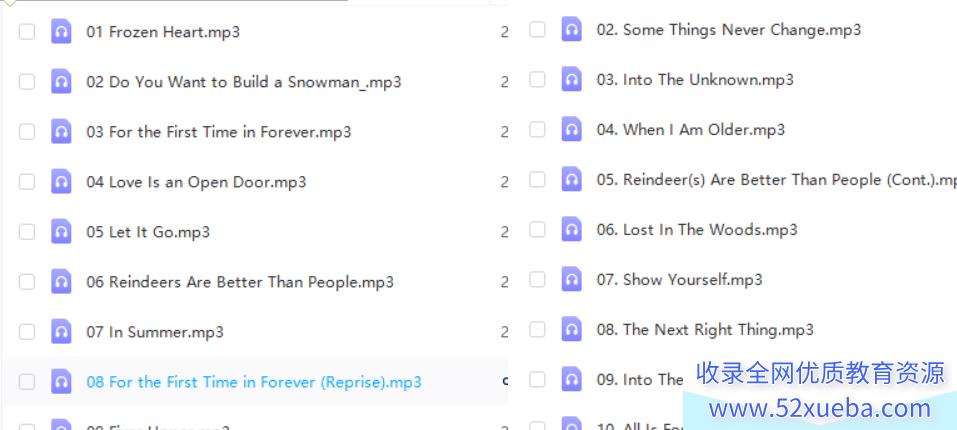The image size is (957, 430).
Task: Click the headphone icon next to 06. Lost In The Woods.mp3
Action: click(x=571, y=229)
